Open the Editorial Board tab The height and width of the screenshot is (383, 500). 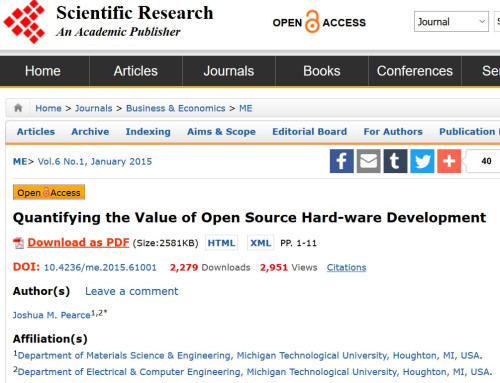click(x=310, y=132)
